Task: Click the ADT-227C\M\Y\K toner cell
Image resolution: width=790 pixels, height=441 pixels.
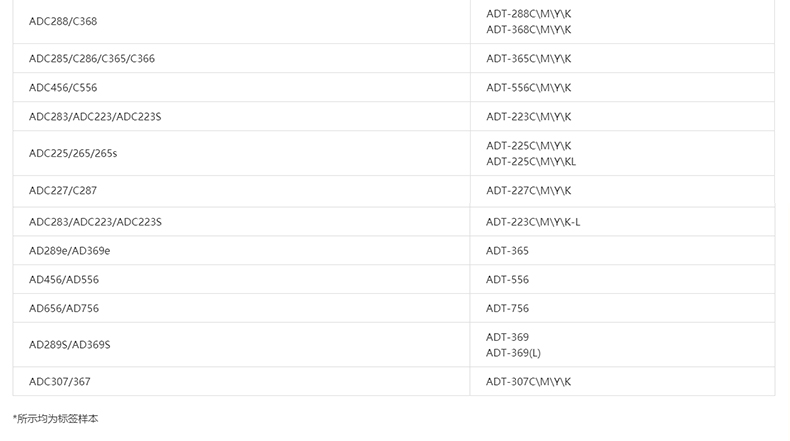Action: coord(528,190)
